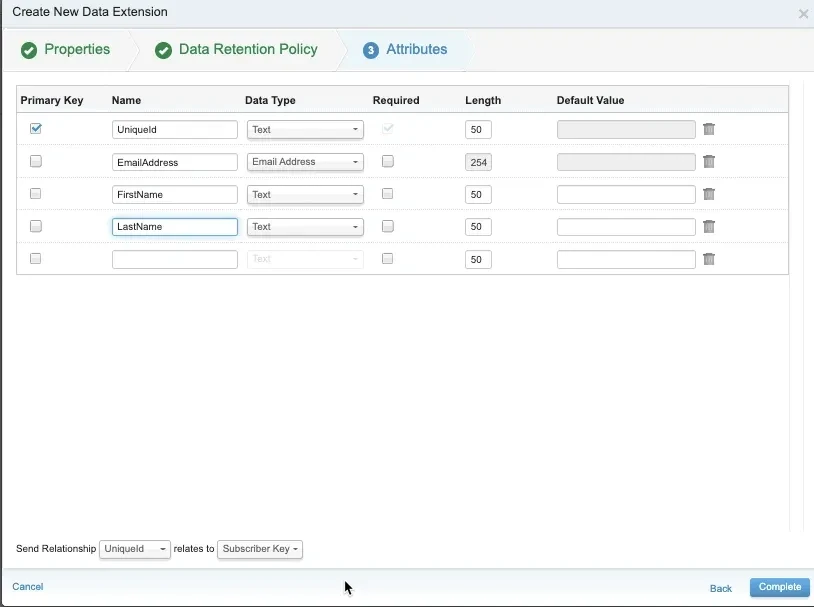
Task: Click the UniqueId name field
Action: click(x=174, y=129)
